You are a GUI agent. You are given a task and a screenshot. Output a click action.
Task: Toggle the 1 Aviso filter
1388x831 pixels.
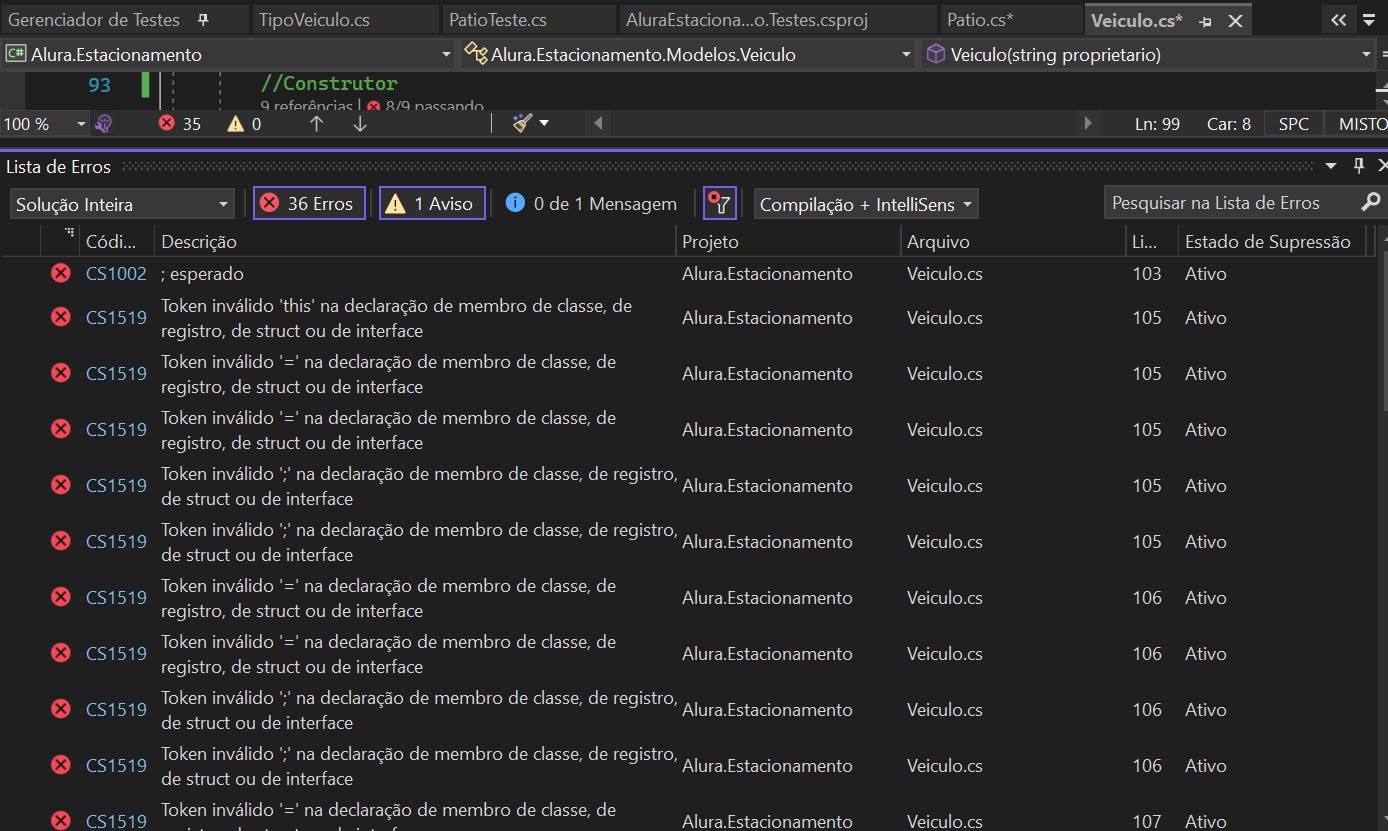click(x=432, y=203)
